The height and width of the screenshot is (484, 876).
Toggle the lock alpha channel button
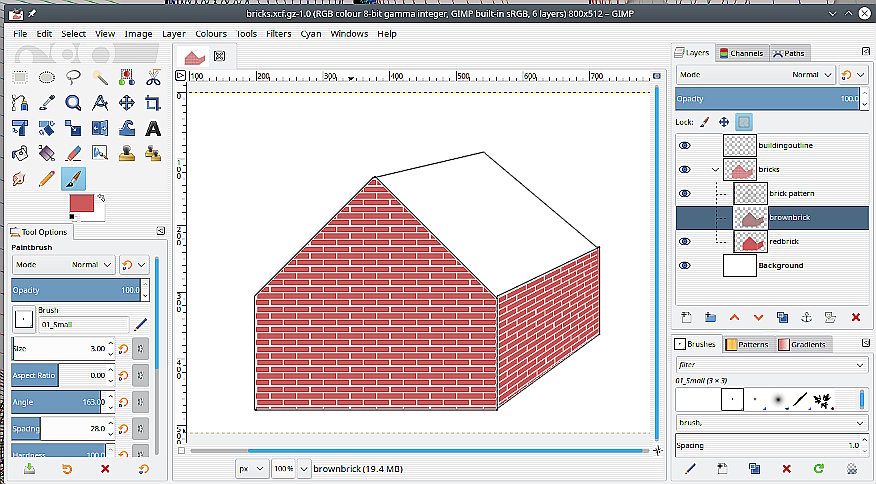(x=744, y=122)
